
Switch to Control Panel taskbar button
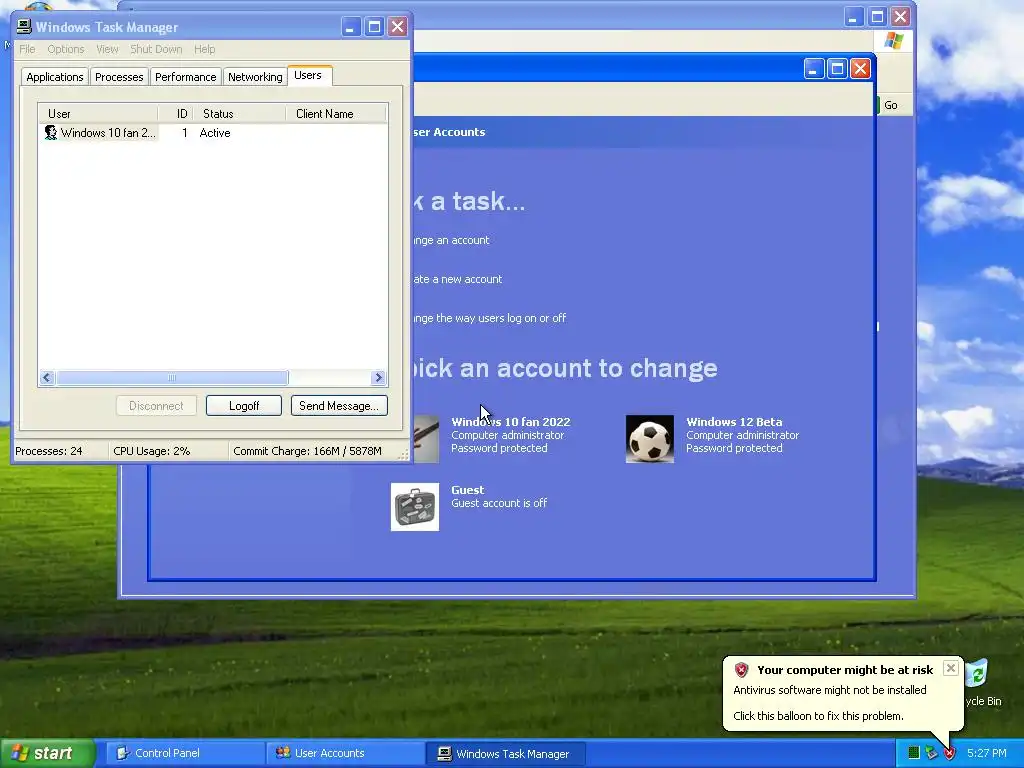coord(184,753)
